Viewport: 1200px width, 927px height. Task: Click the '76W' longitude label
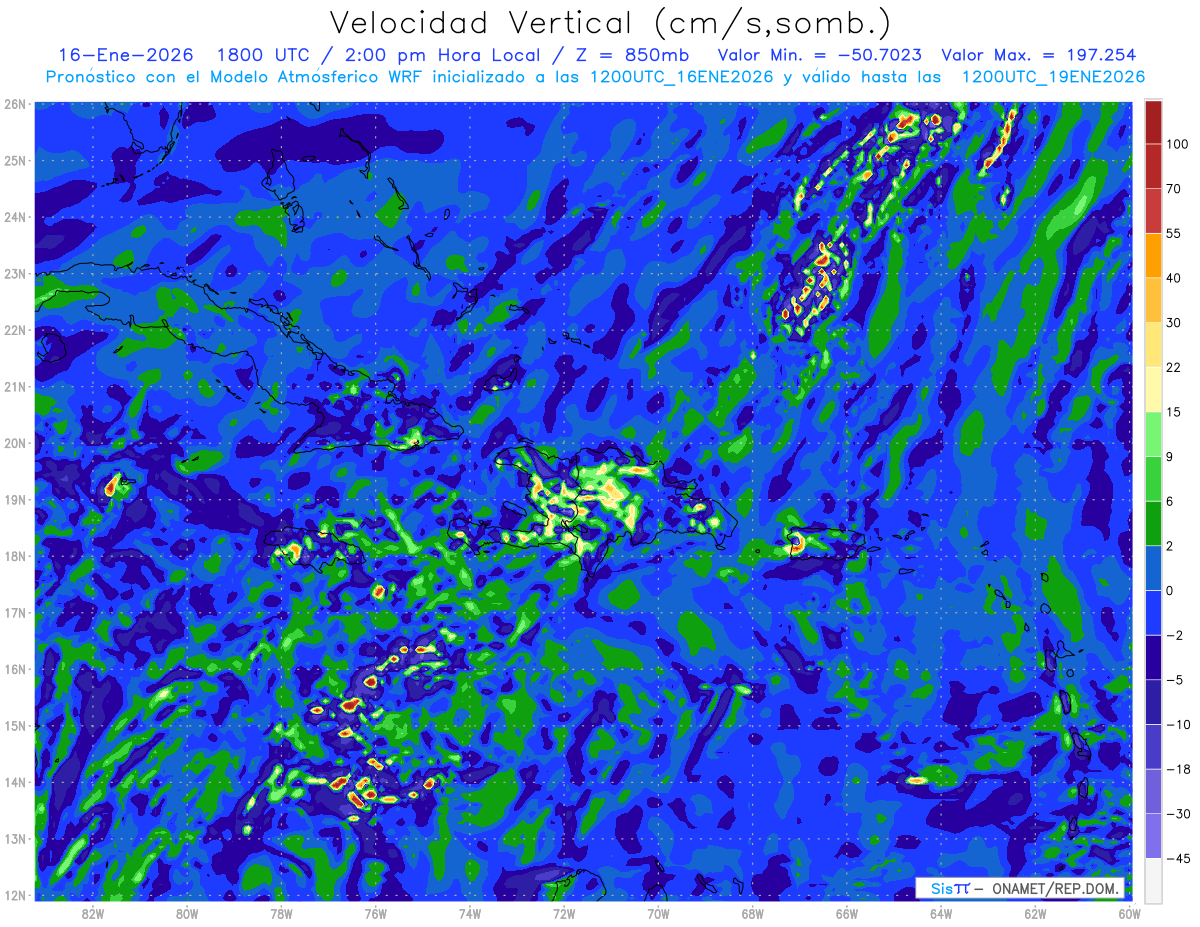pyautogui.click(x=376, y=913)
